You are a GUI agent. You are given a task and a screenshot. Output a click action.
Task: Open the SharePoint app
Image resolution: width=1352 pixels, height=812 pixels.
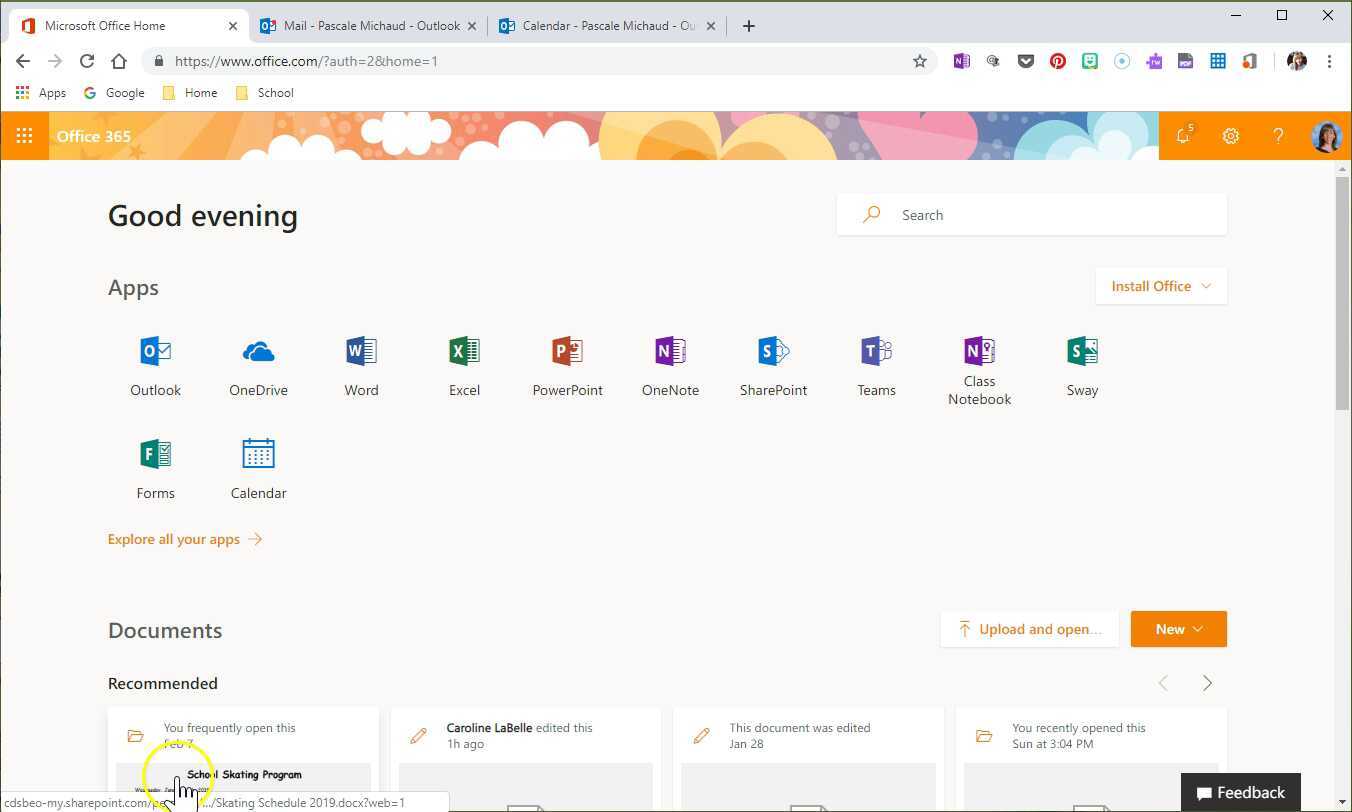pos(773,367)
